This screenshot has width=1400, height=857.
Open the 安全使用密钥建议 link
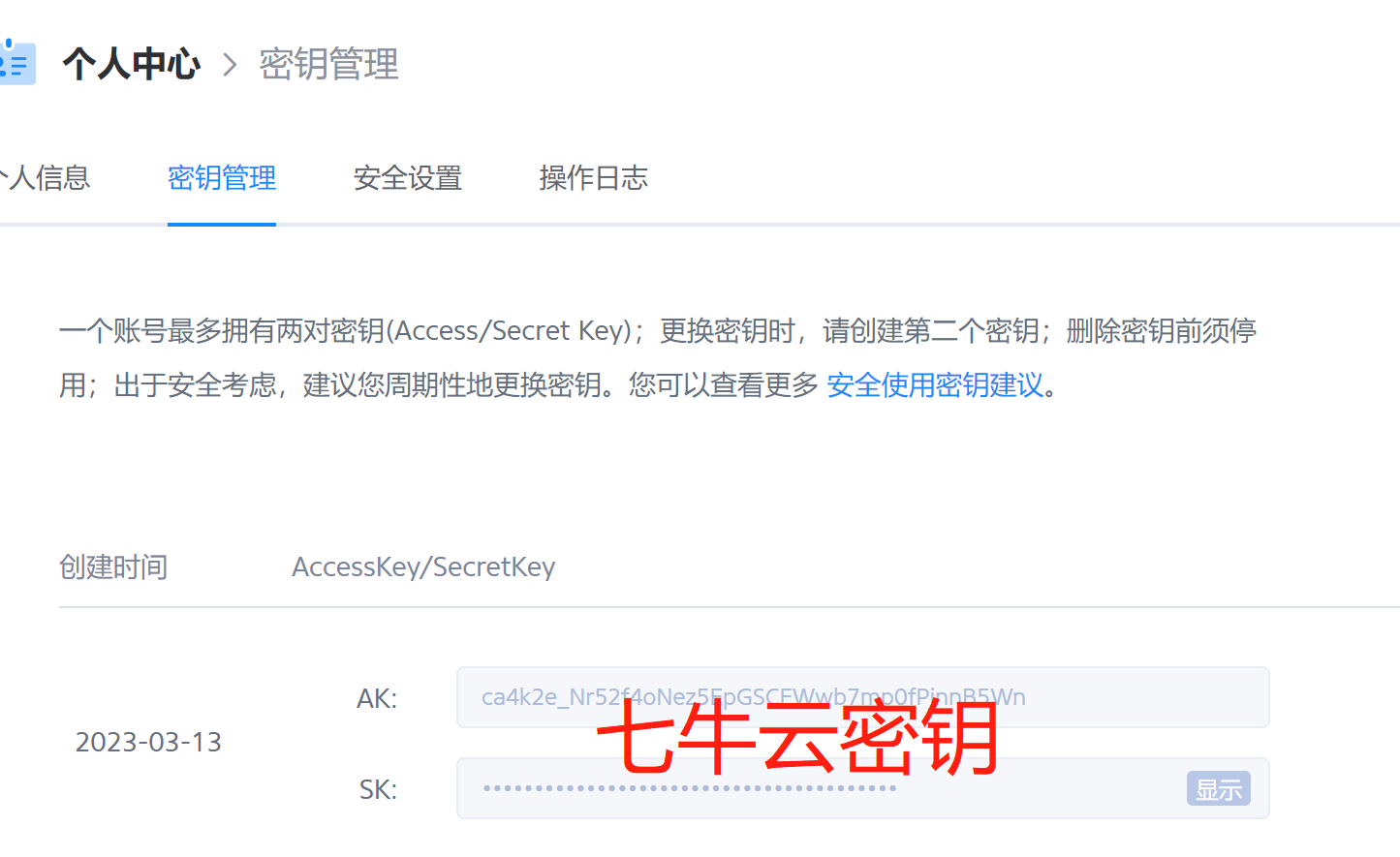[x=934, y=385]
